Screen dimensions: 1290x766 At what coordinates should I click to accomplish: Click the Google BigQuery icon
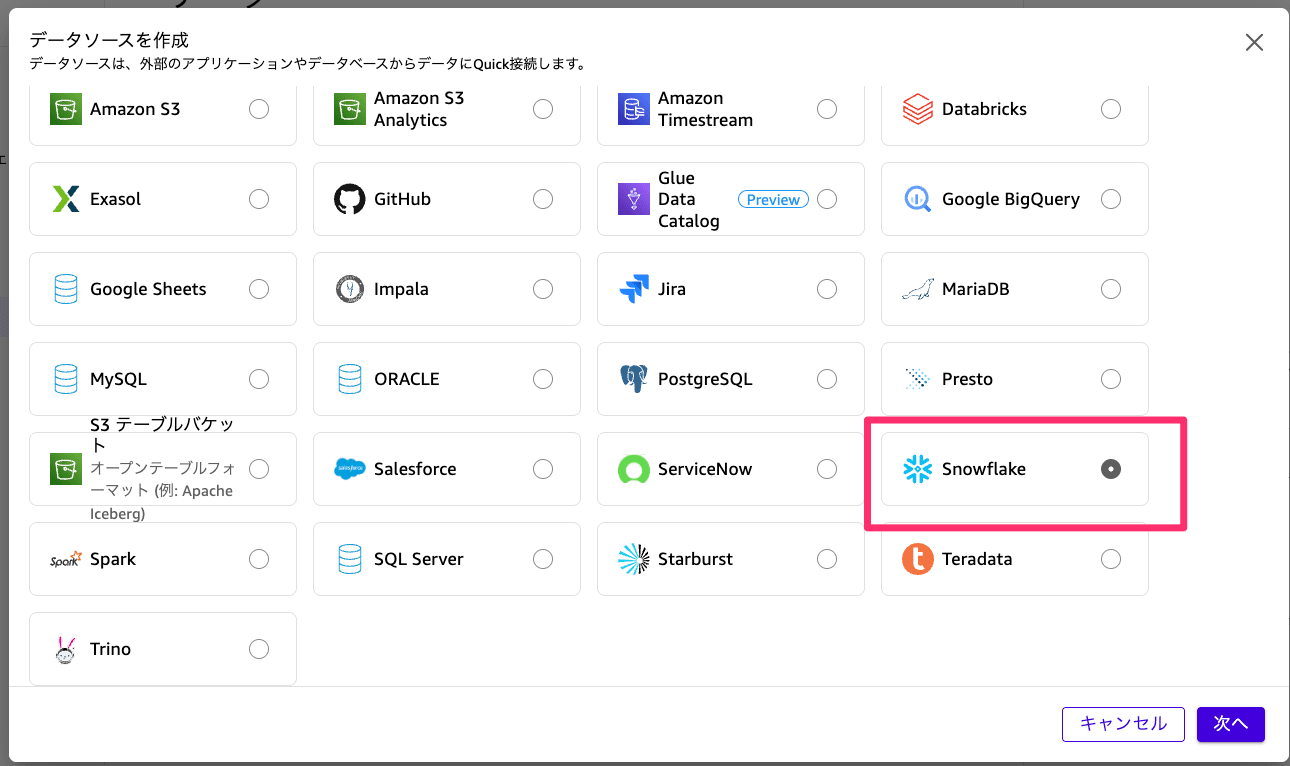click(x=917, y=199)
